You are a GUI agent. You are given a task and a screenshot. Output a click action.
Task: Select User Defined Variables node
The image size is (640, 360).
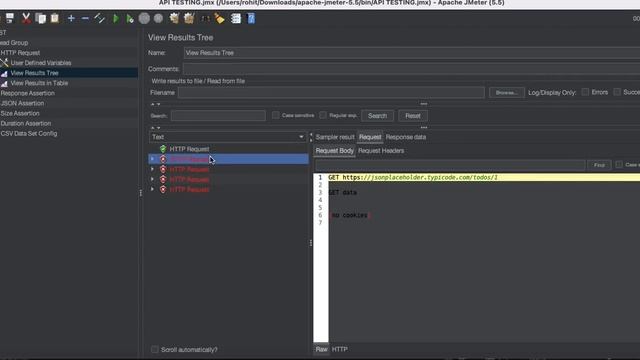[41, 63]
